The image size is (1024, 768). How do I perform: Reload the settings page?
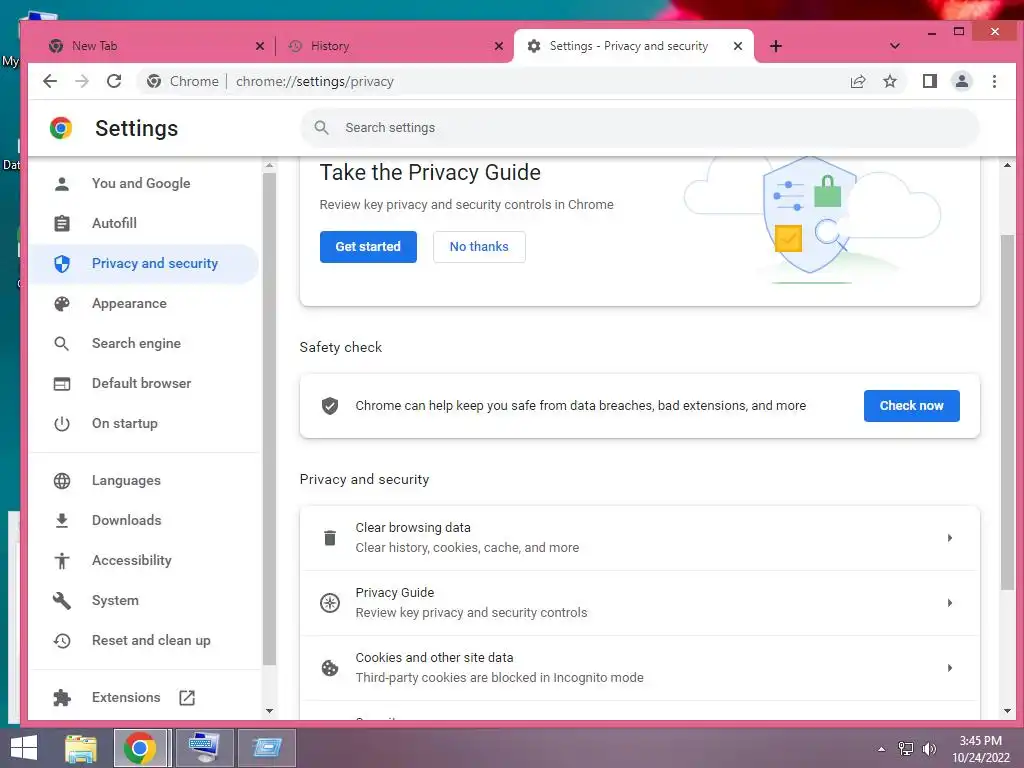(x=114, y=81)
